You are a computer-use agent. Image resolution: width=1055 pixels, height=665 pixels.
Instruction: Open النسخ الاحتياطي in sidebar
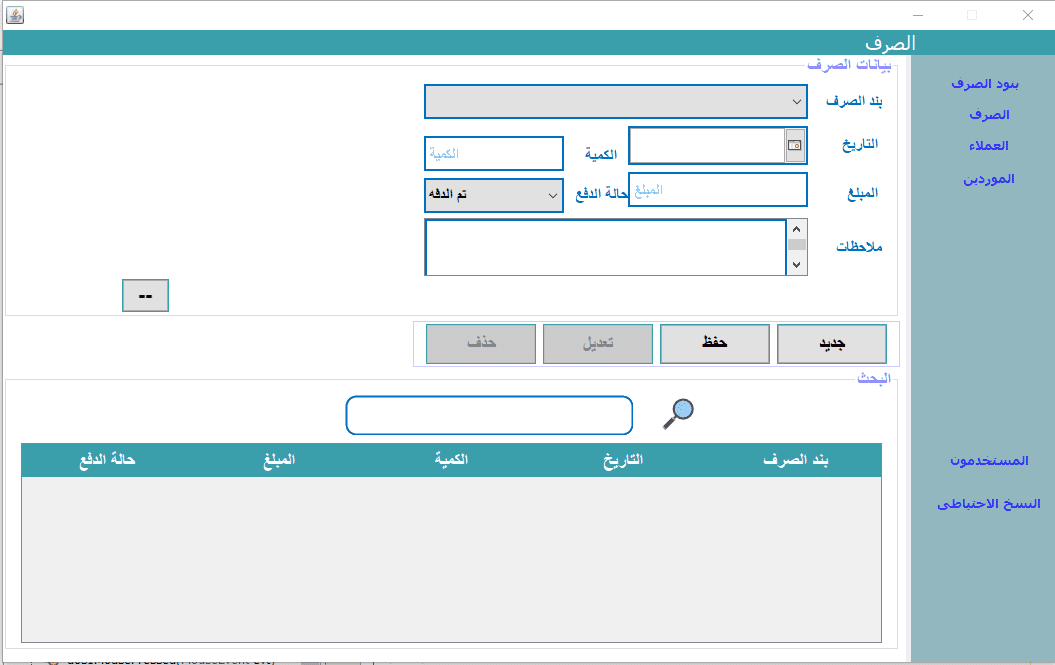pyautogui.click(x=988, y=503)
